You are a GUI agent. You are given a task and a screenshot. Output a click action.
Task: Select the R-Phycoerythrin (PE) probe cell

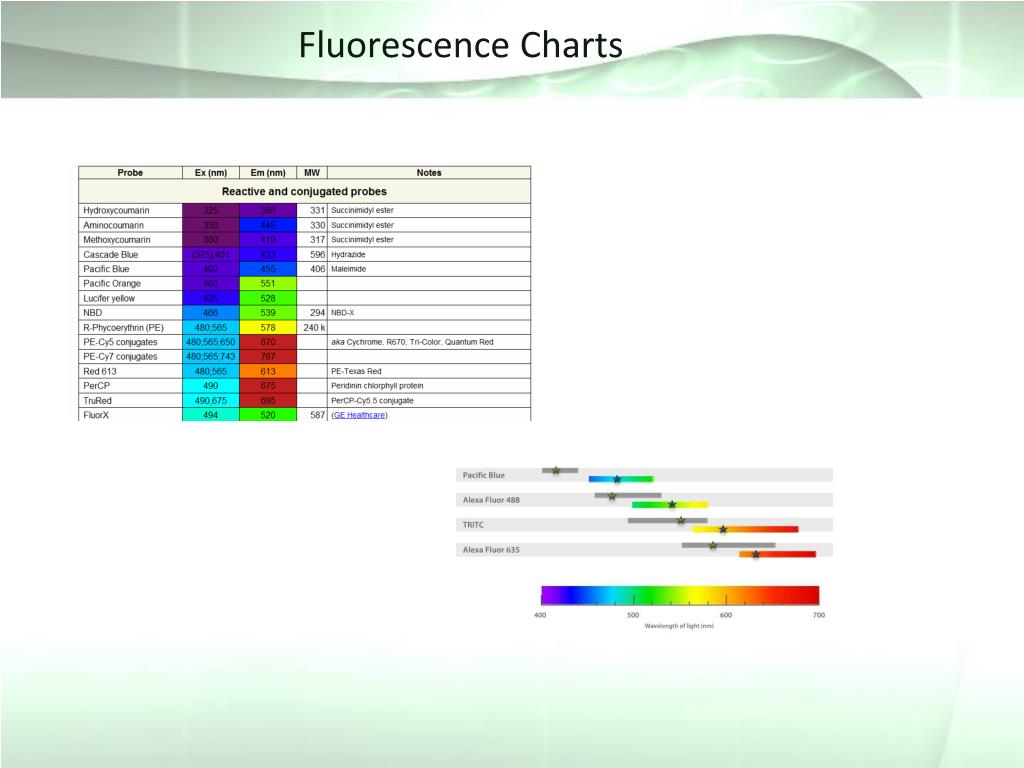pos(130,327)
